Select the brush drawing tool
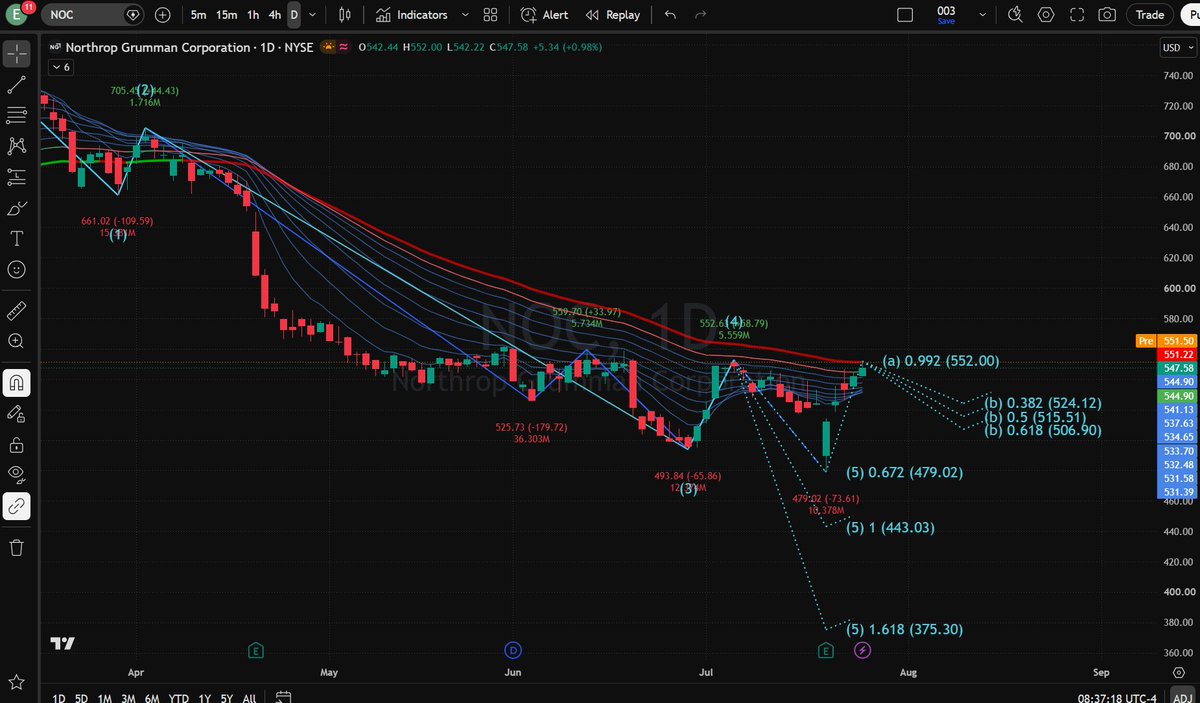The width and height of the screenshot is (1200, 703). (x=16, y=208)
